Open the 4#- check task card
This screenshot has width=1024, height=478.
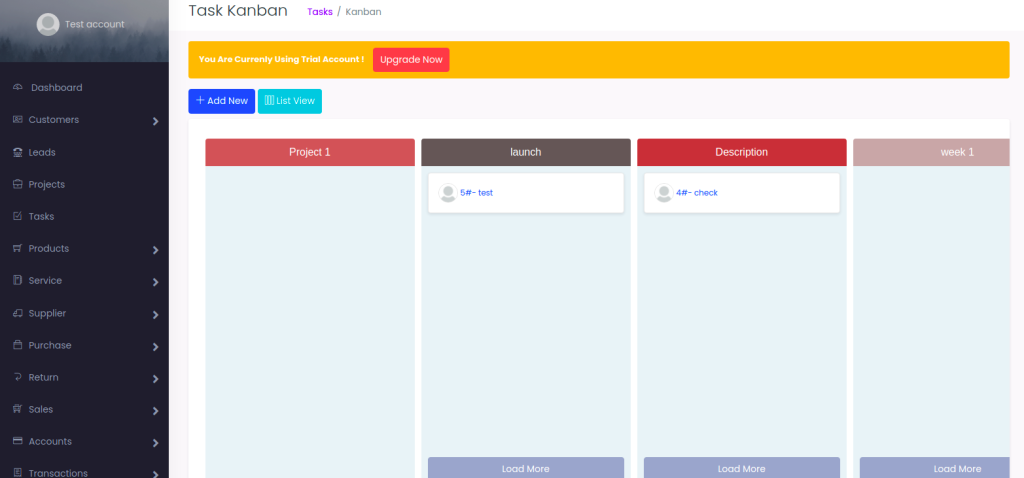[697, 193]
